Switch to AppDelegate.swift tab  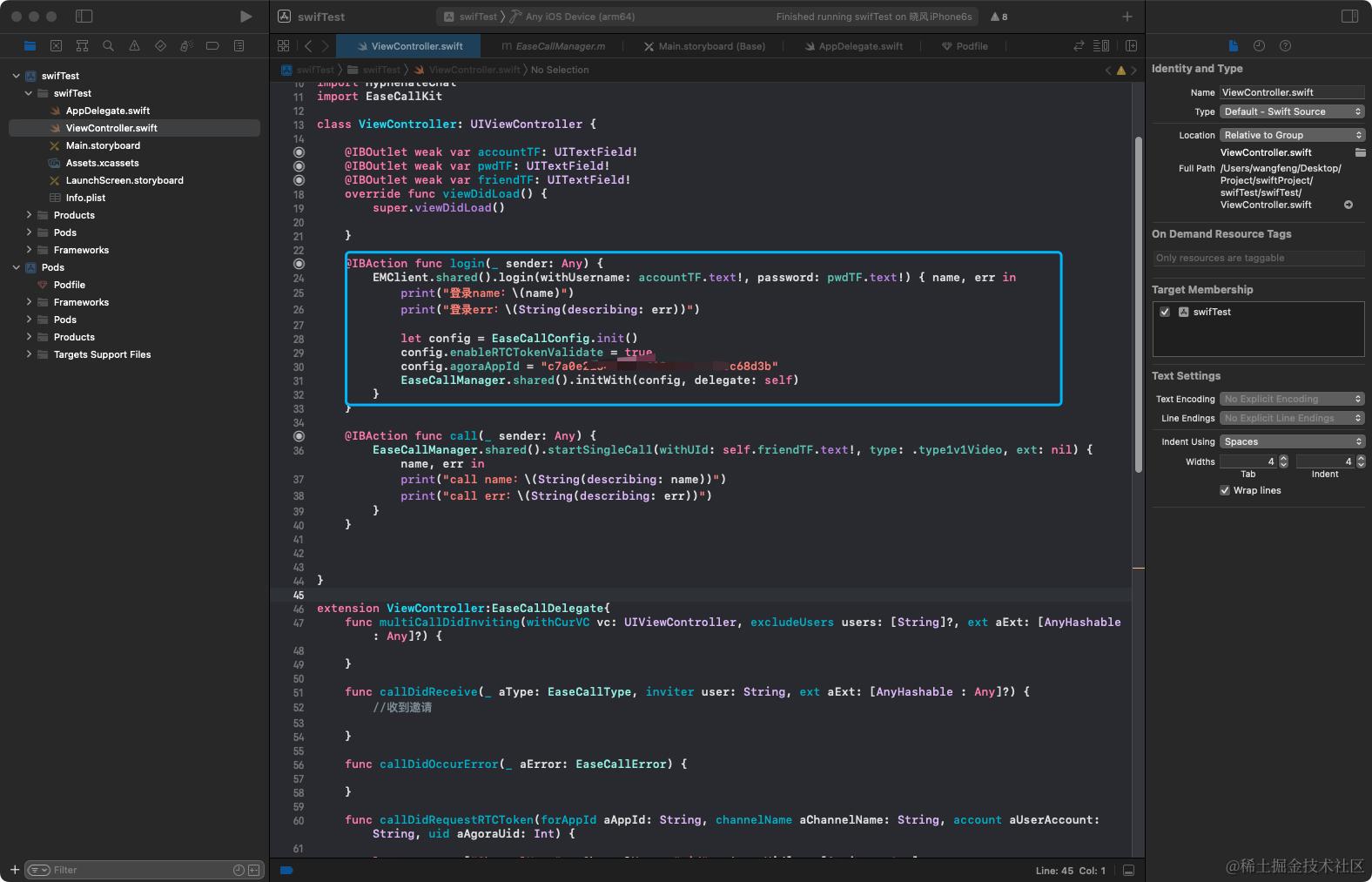854,46
